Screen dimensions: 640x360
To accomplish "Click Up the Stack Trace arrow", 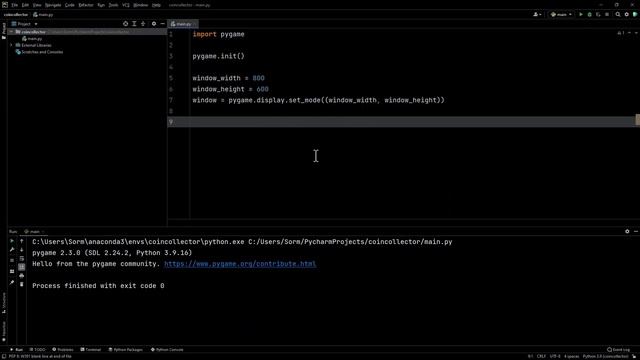I will [x=22, y=241].
